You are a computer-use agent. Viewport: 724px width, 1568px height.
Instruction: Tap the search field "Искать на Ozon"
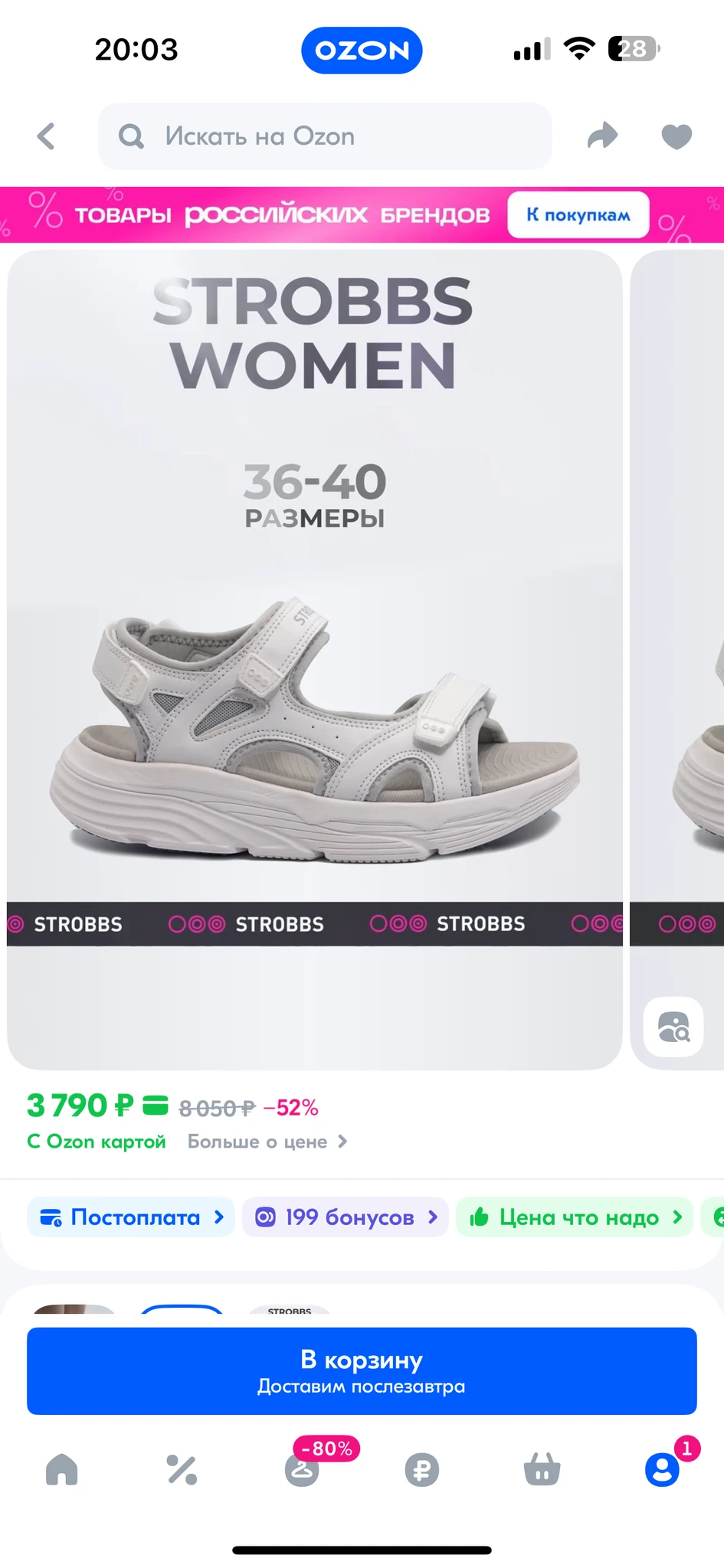click(325, 136)
